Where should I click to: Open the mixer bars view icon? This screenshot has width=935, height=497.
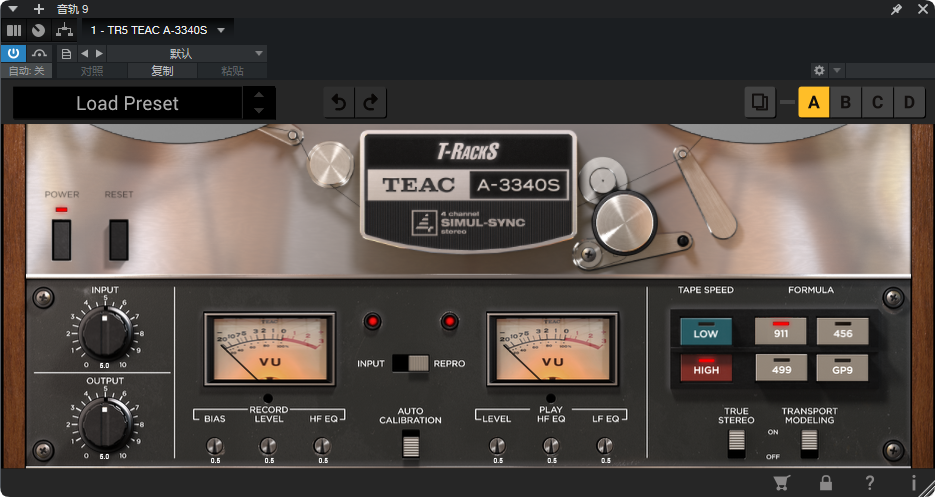click(14, 30)
